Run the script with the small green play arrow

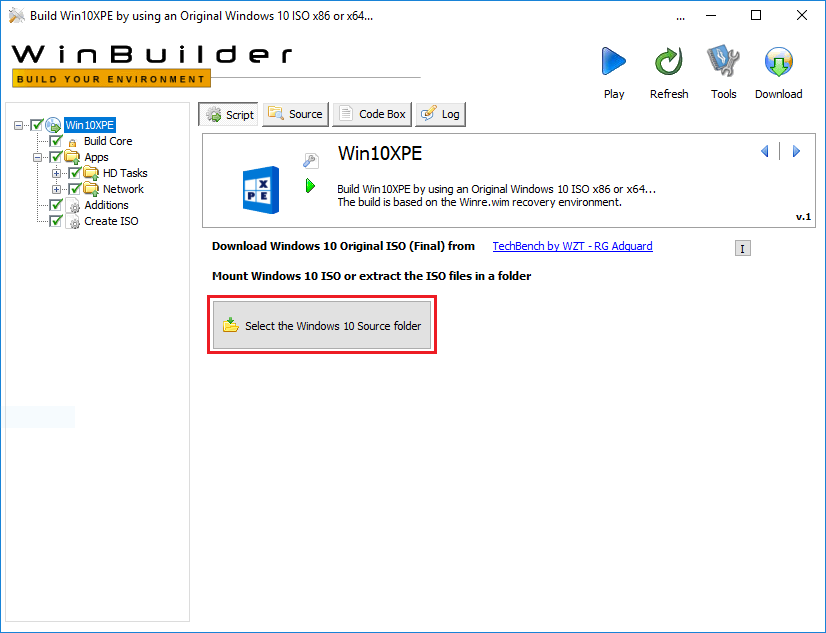[x=310, y=185]
